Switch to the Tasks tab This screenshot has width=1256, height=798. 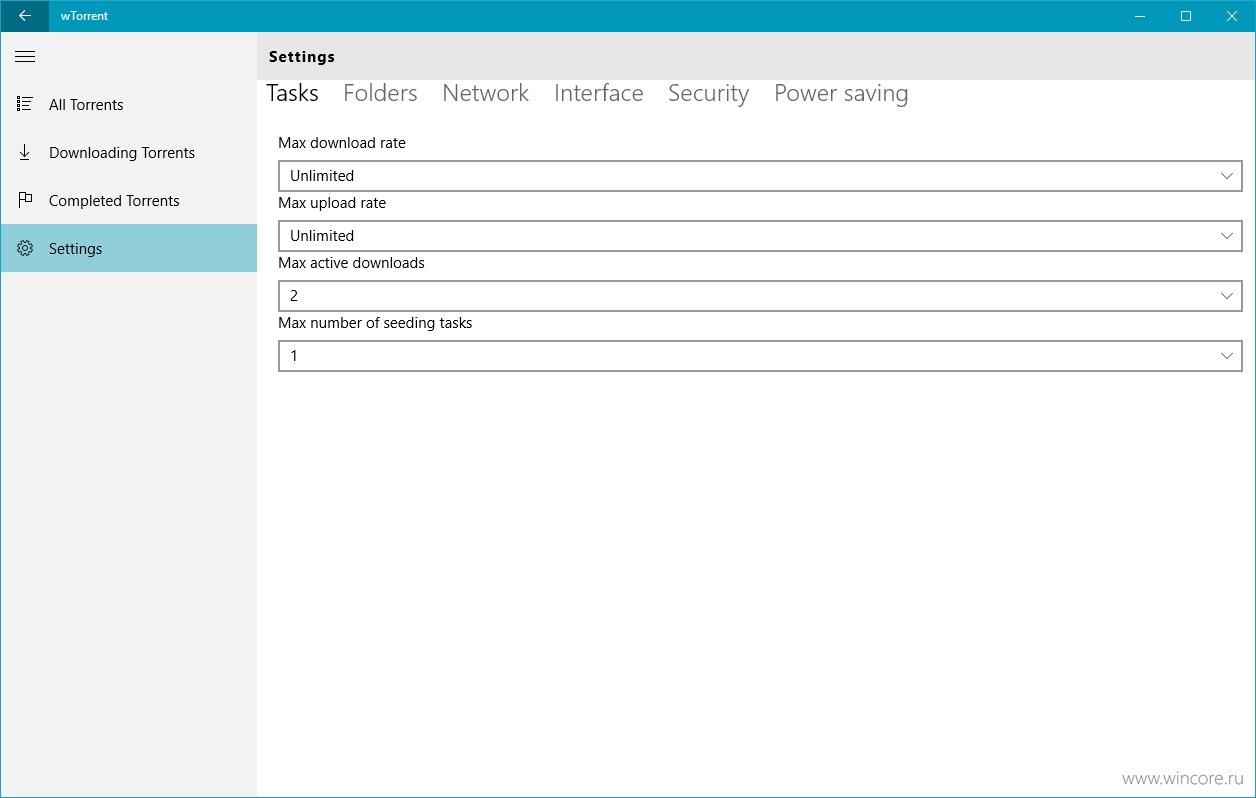292,93
